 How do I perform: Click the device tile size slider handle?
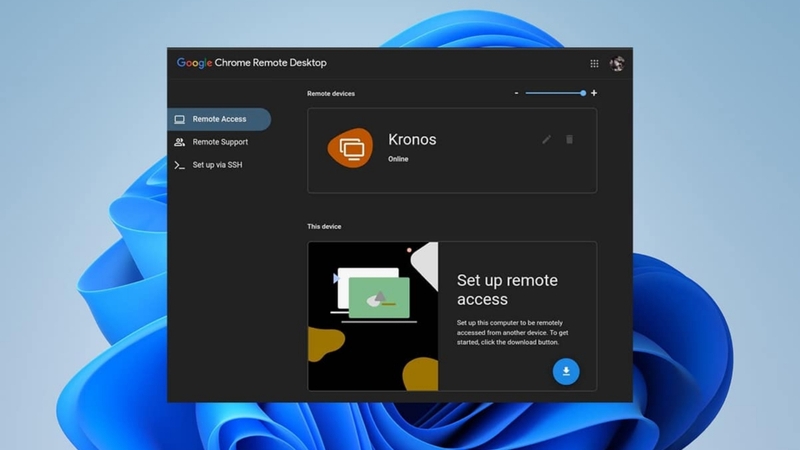click(x=583, y=93)
